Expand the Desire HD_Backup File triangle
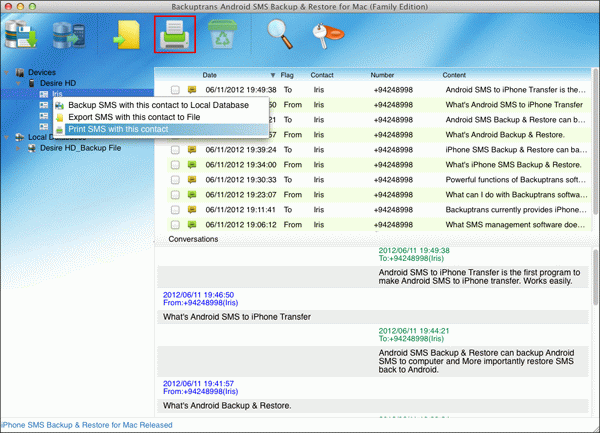This screenshot has height=433, width=600. pyautogui.click(x=18, y=148)
